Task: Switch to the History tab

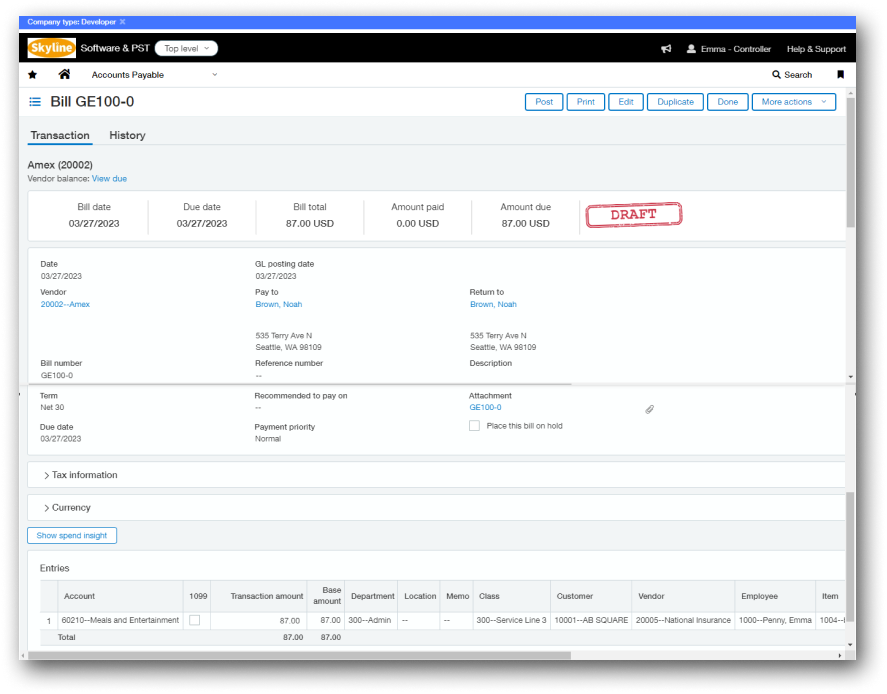Action: [127, 135]
